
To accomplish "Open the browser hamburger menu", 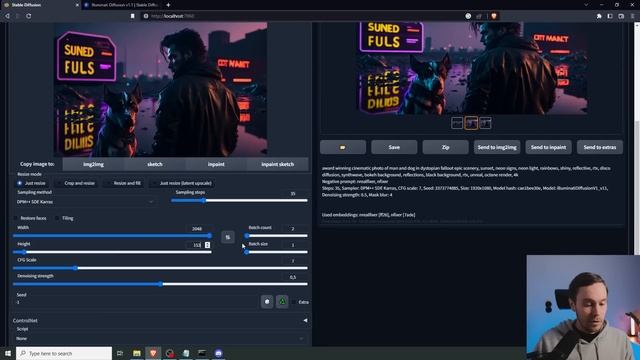I will pyautogui.click(x=633, y=16).
